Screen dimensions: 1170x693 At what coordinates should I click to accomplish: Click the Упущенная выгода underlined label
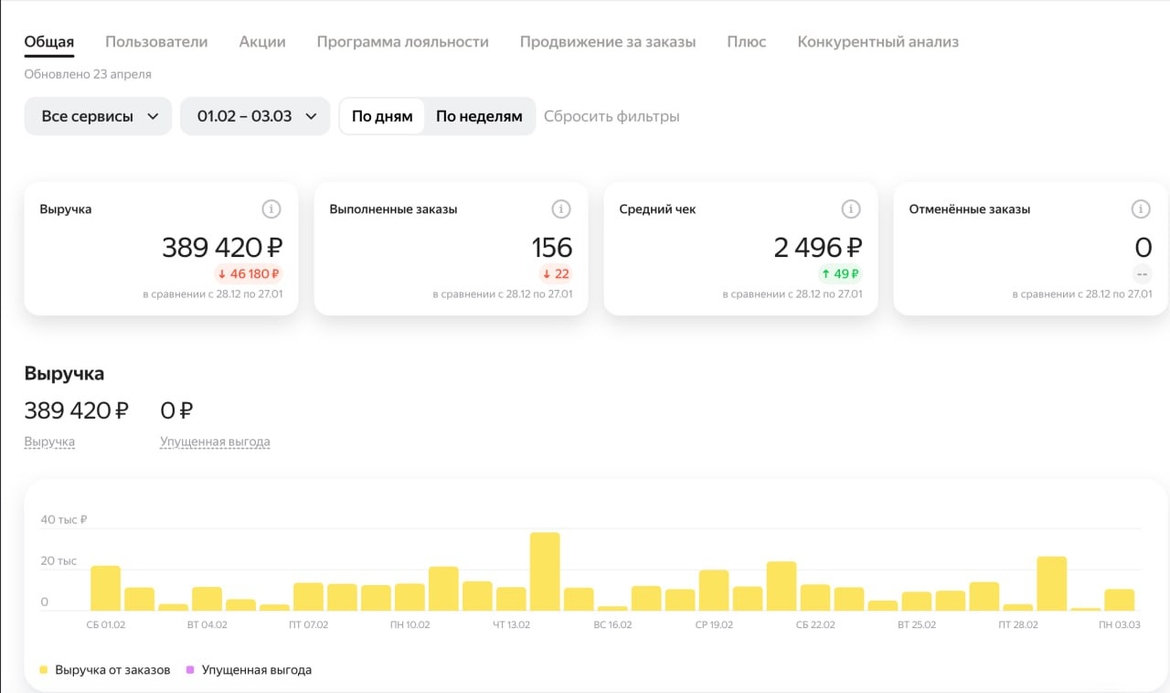pyautogui.click(x=215, y=442)
